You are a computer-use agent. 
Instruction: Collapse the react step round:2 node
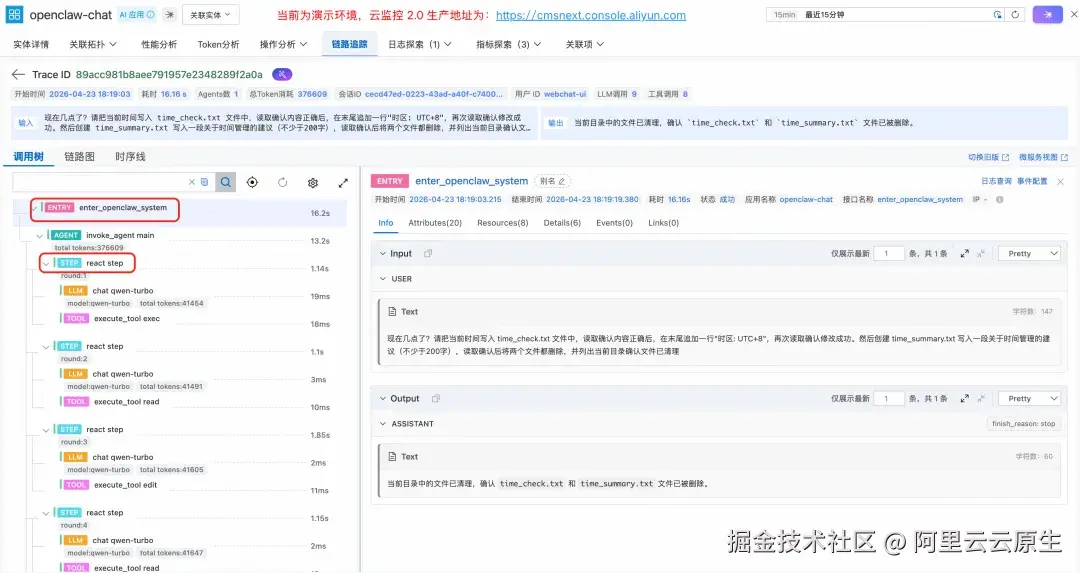click(45, 346)
